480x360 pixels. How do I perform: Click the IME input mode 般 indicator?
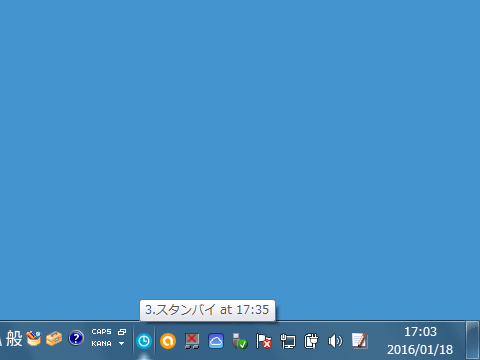coord(14,339)
